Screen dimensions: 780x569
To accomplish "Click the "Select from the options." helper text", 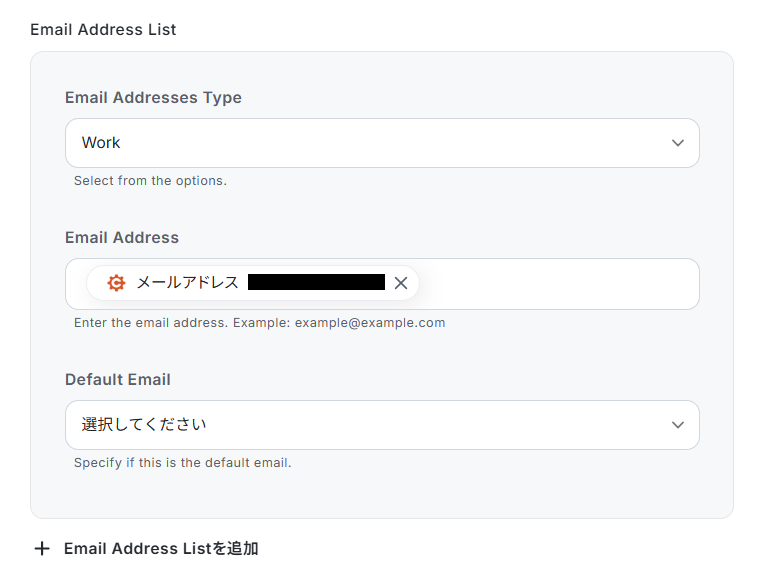I will pos(150,181).
